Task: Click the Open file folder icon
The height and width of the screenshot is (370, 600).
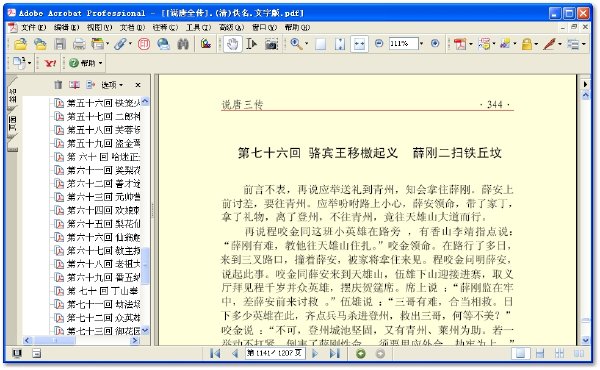Action: pyautogui.click(x=20, y=44)
